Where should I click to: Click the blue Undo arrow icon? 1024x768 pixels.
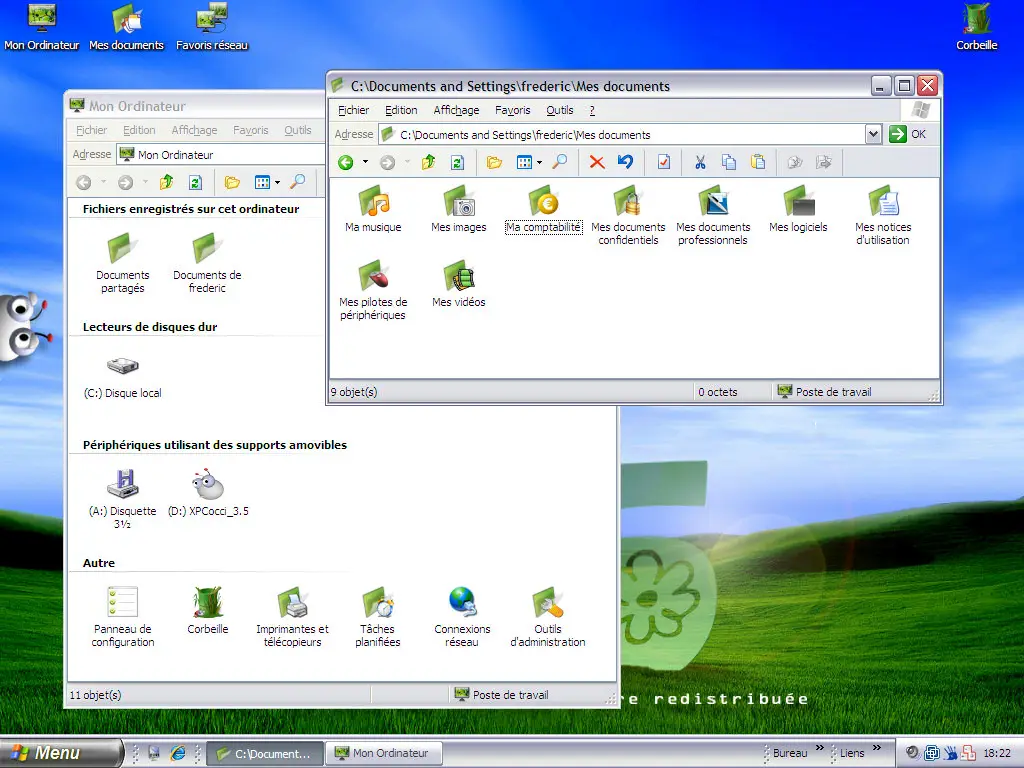626,162
